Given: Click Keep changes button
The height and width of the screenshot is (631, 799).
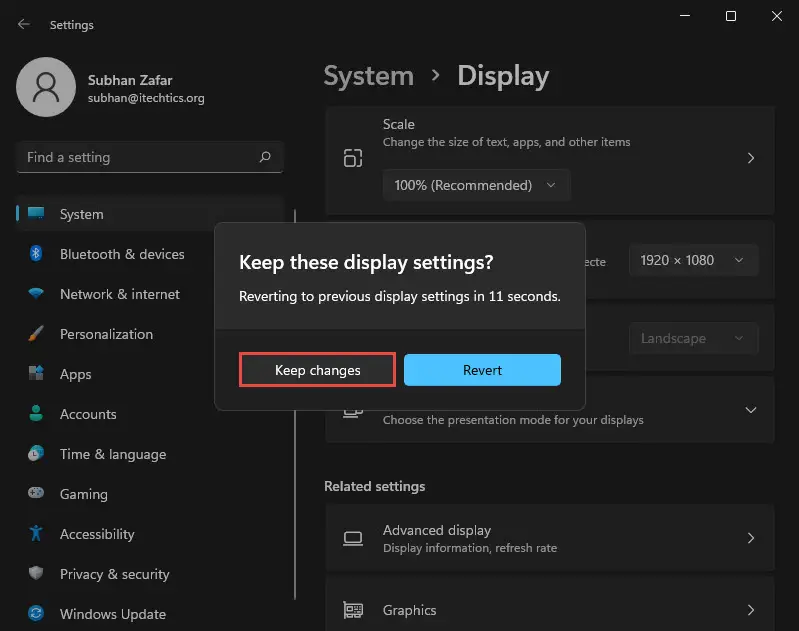Looking at the screenshot, I should click(317, 370).
